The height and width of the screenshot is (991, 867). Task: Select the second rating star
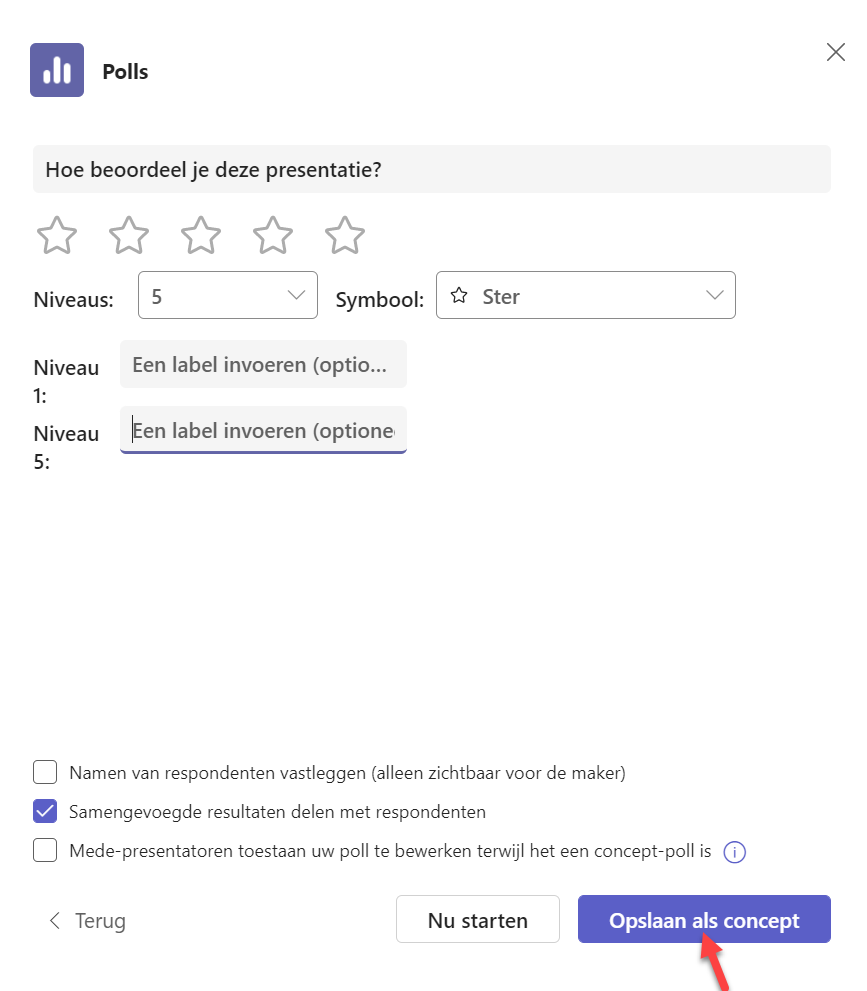pos(129,235)
